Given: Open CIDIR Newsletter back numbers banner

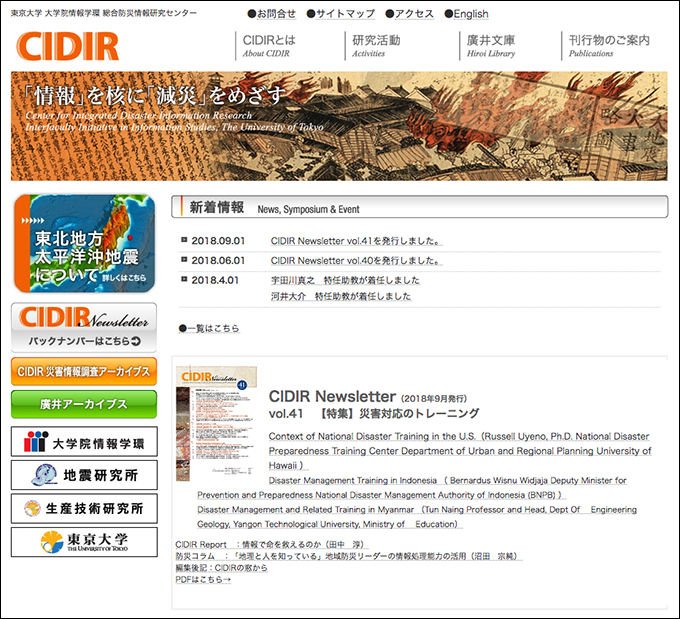Looking at the screenshot, I should click(84, 328).
